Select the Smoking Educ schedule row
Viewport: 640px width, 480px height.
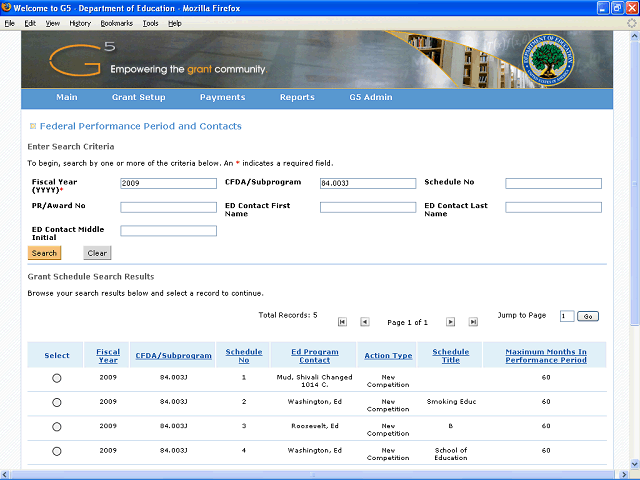(x=56, y=402)
